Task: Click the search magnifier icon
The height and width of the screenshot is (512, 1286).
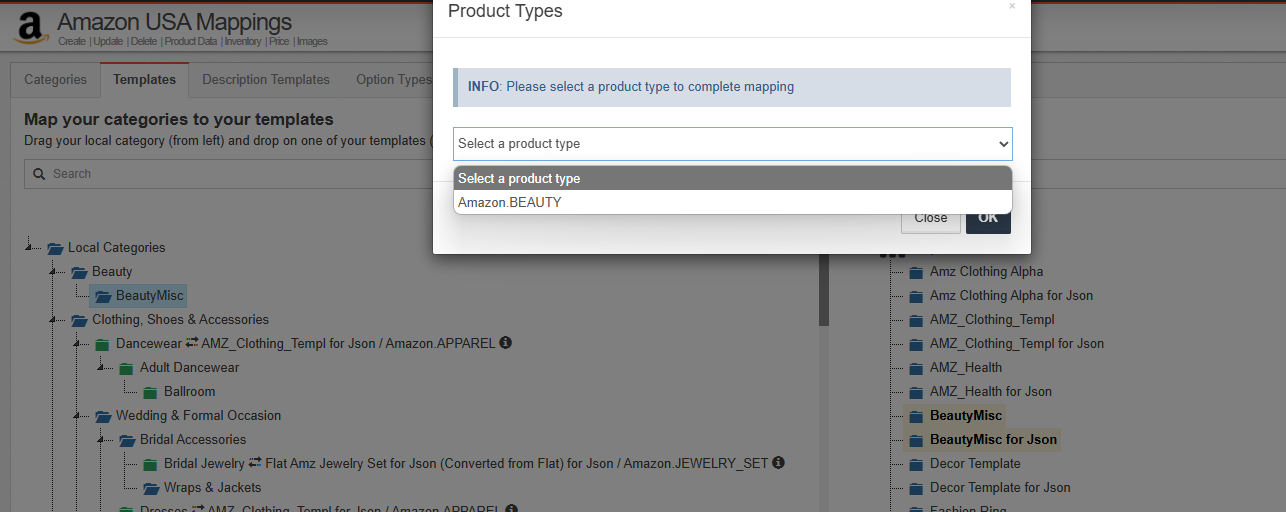Action: 39,174
